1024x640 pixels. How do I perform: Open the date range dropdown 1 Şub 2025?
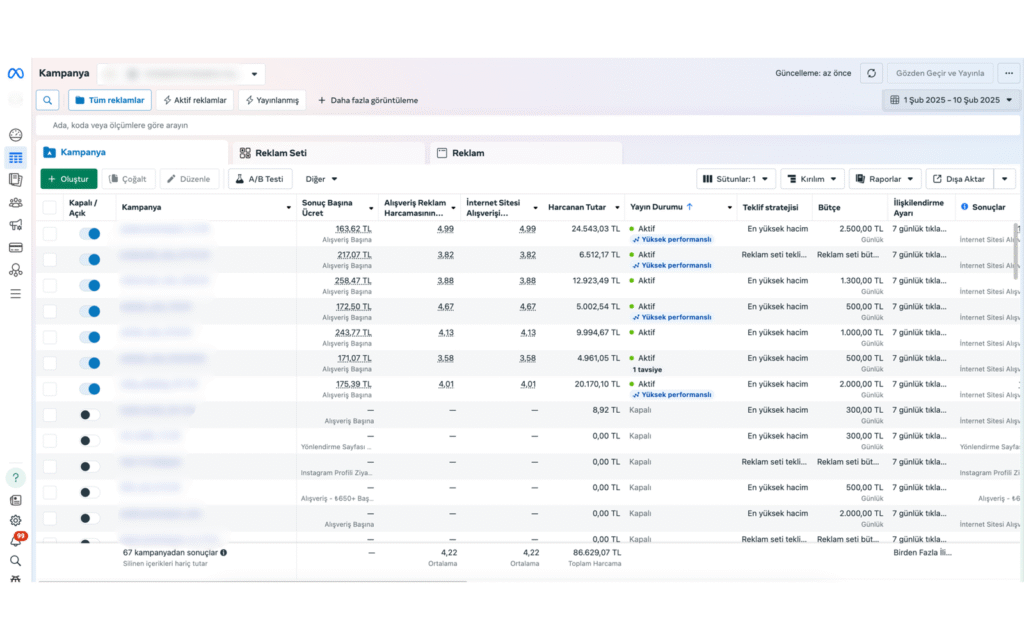[x=951, y=100]
